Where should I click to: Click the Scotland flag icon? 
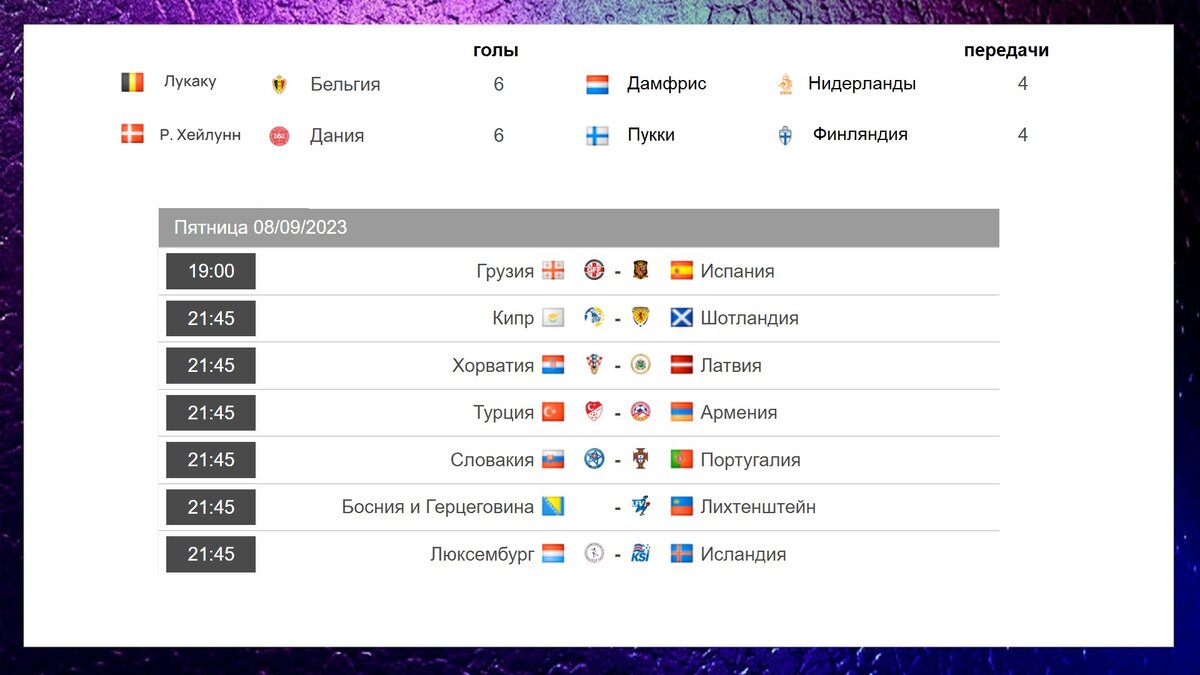tap(682, 318)
